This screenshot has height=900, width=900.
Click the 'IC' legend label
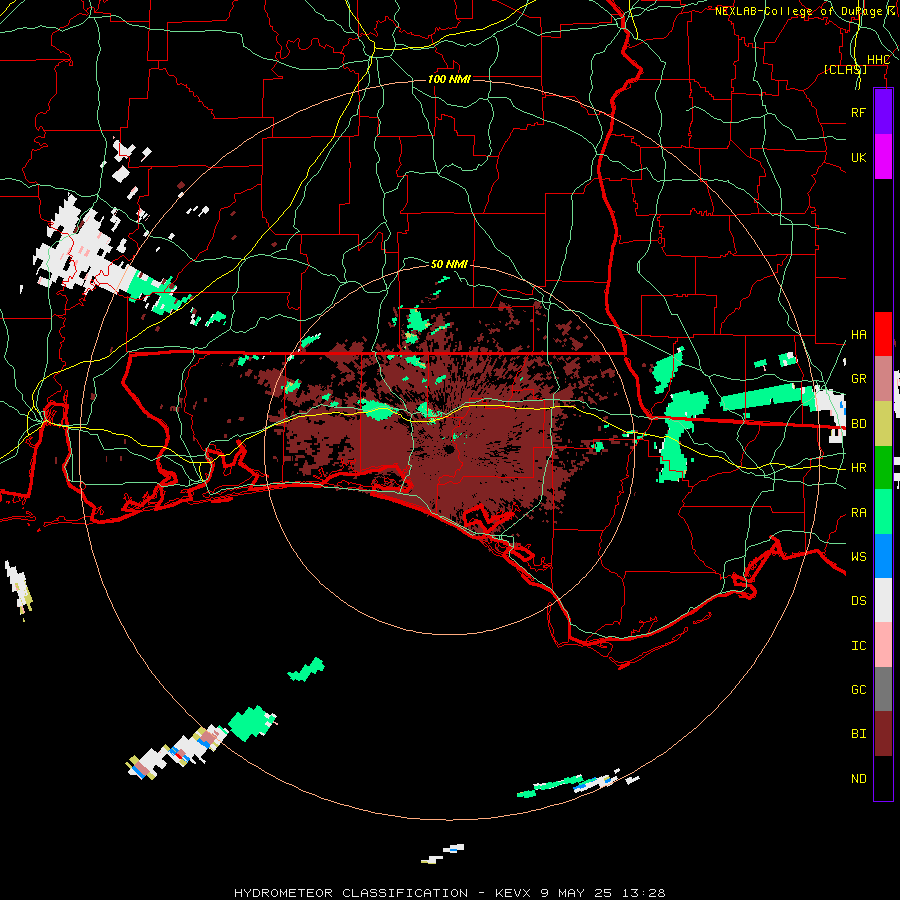pos(858,646)
